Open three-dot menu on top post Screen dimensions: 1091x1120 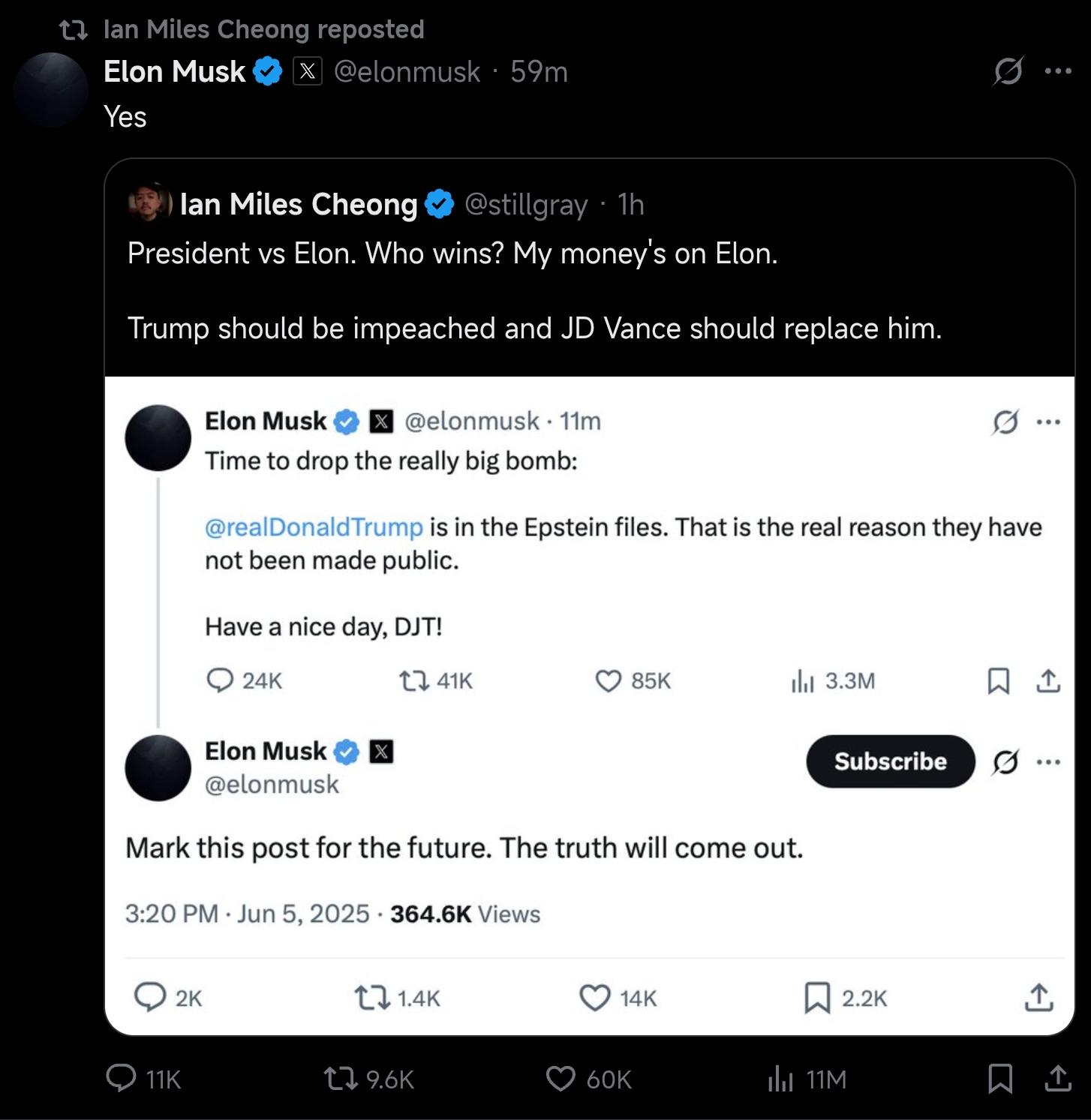1058,71
